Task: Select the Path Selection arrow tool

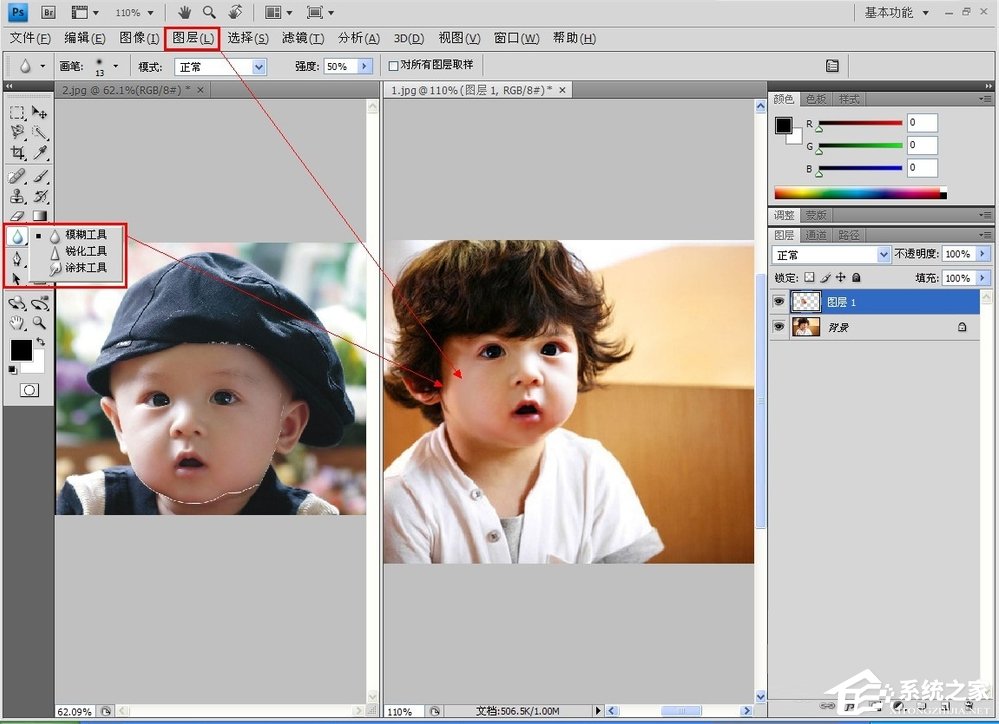Action: tap(17, 279)
